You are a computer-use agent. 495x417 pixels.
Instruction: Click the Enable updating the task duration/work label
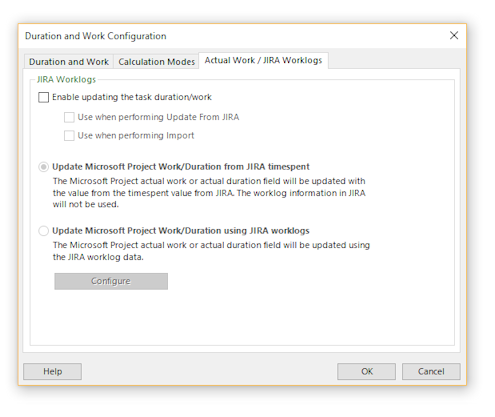point(132,97)
